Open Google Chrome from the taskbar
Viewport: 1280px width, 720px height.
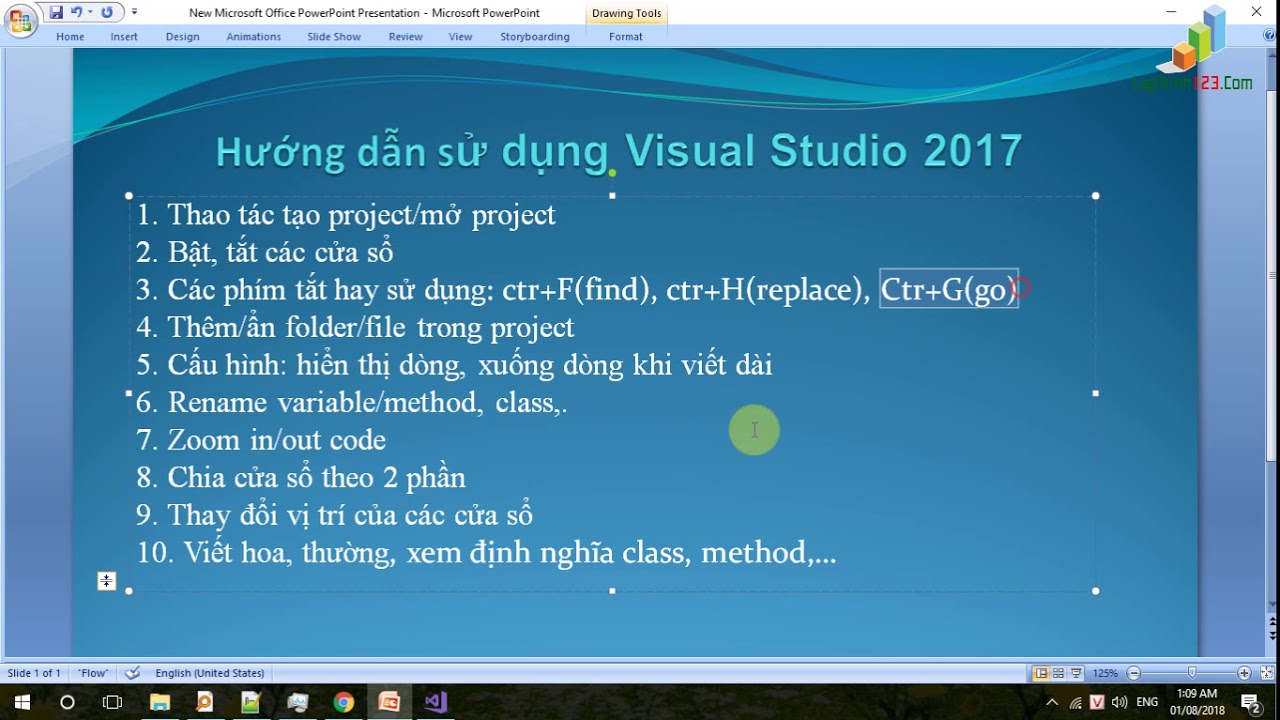(x=343, y=702)
